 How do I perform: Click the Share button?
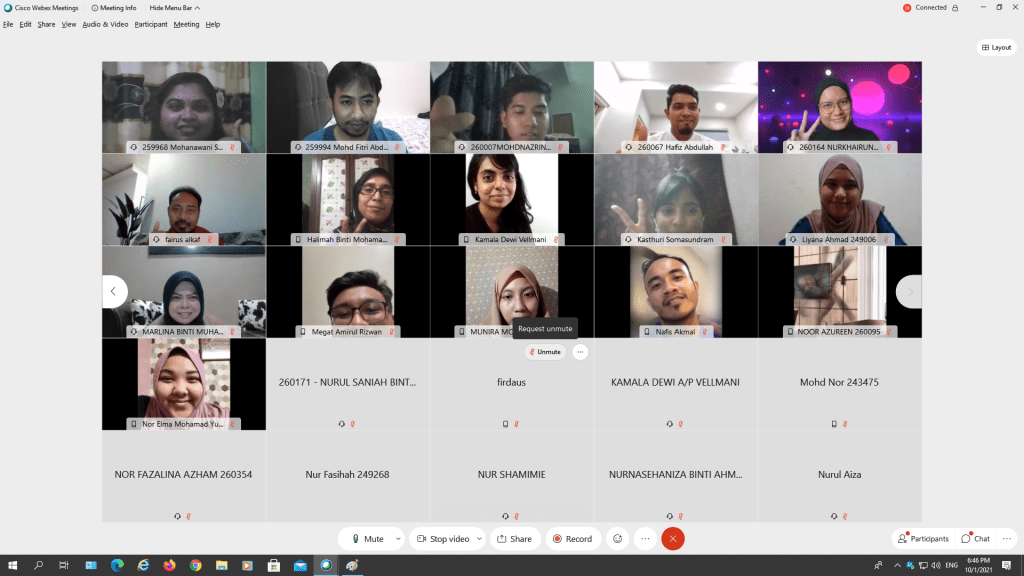pos(515,539)
